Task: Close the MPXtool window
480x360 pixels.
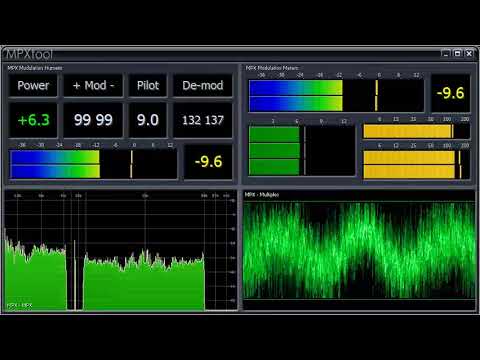Action: pyautogui.click(x=469, y=53)
